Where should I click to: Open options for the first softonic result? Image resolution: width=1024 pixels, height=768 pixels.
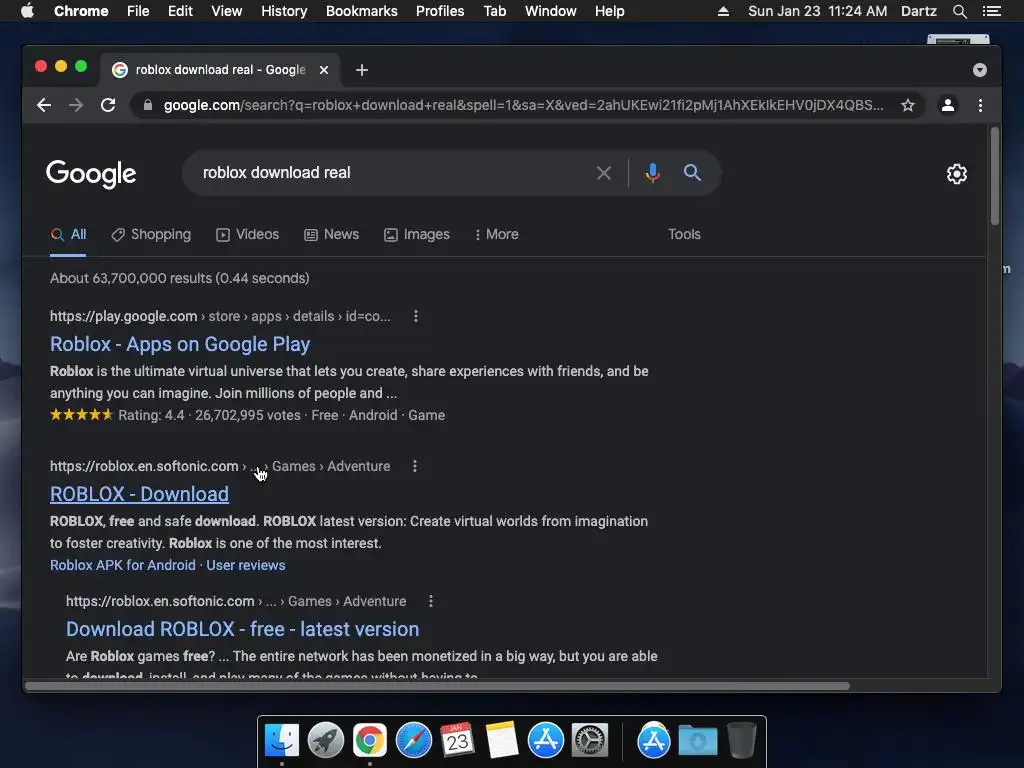[x=415, y=466]
